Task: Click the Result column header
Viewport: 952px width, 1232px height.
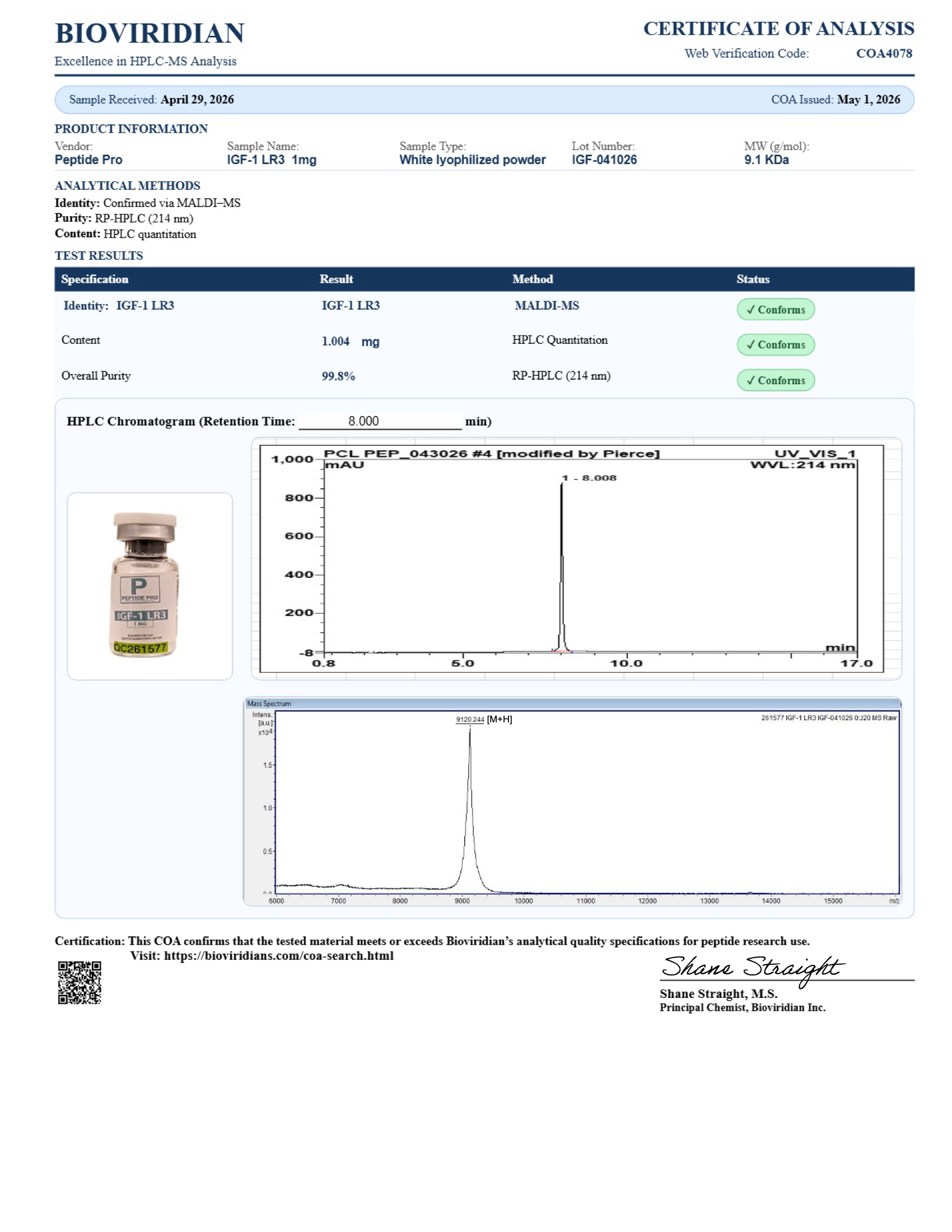Action: point(336,279)
